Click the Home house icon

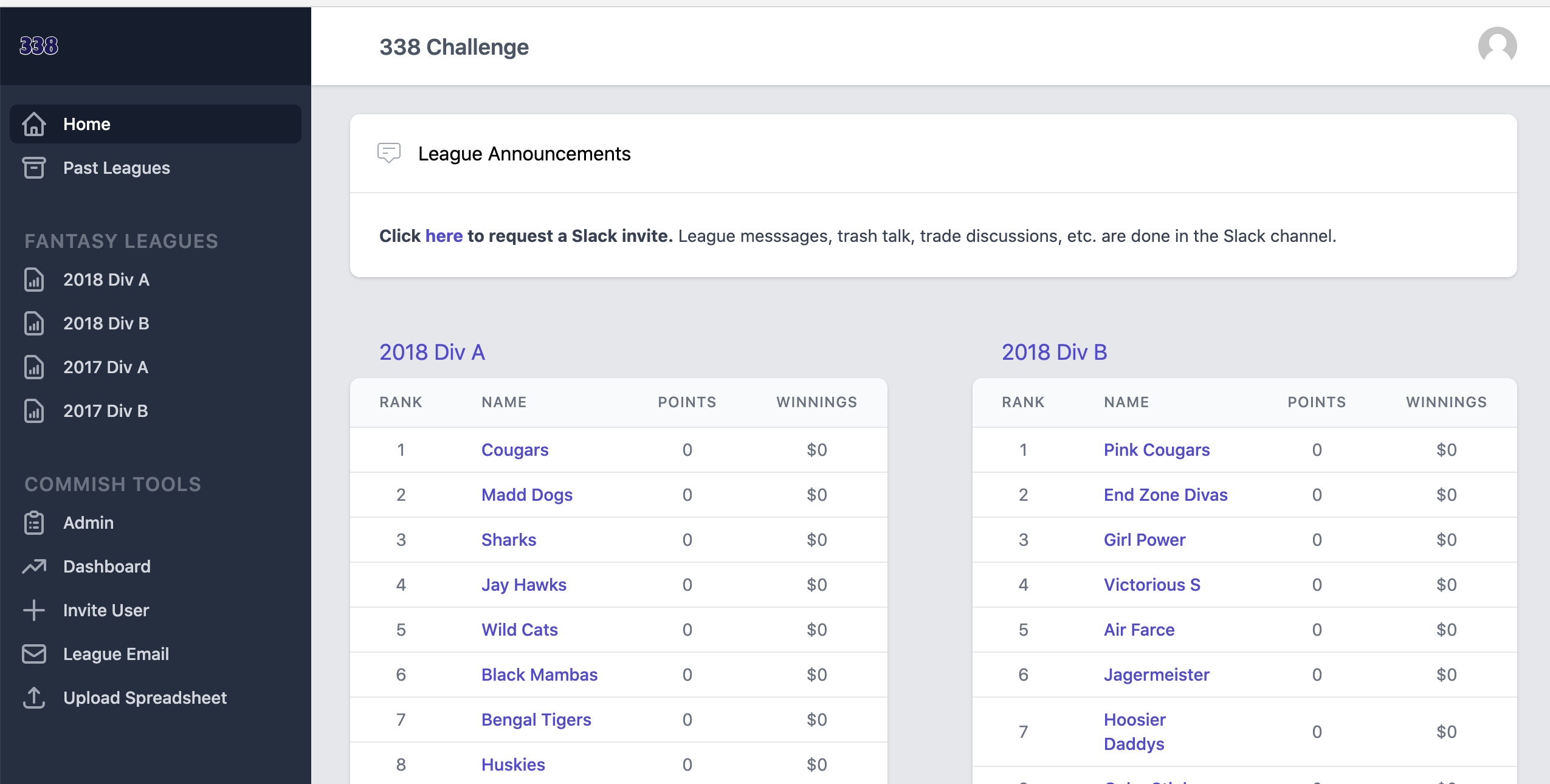pos(34,124)
